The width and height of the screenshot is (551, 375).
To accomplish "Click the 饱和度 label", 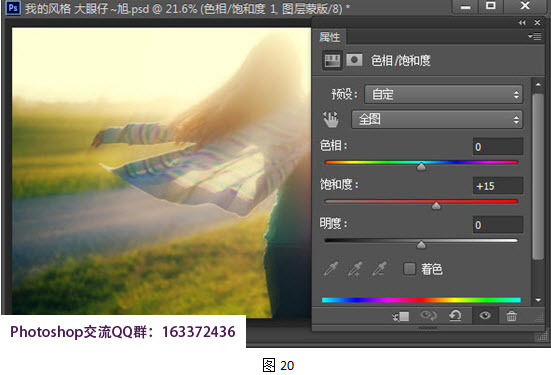I will (339, 184).
